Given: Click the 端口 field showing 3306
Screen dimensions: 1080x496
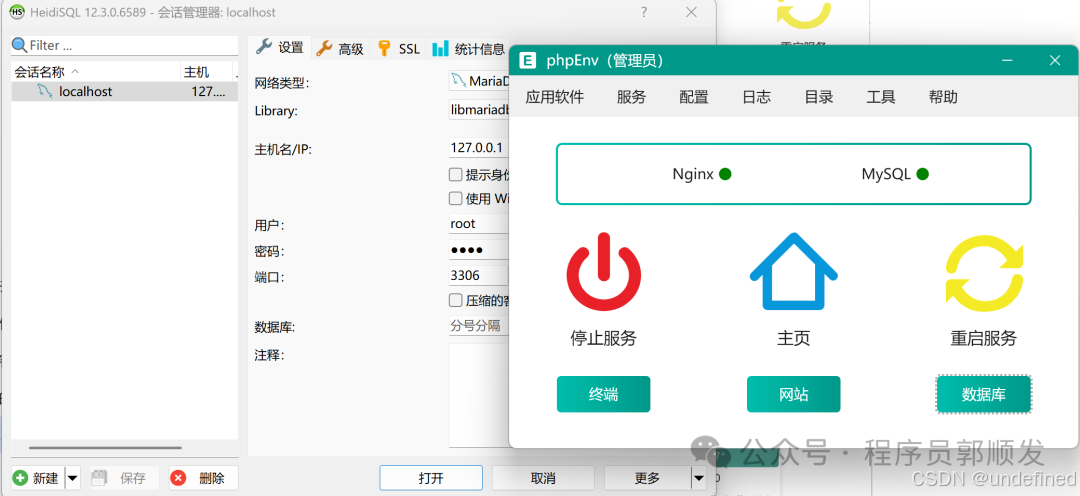Looking at the screenshot, I should tap(479, 276).
